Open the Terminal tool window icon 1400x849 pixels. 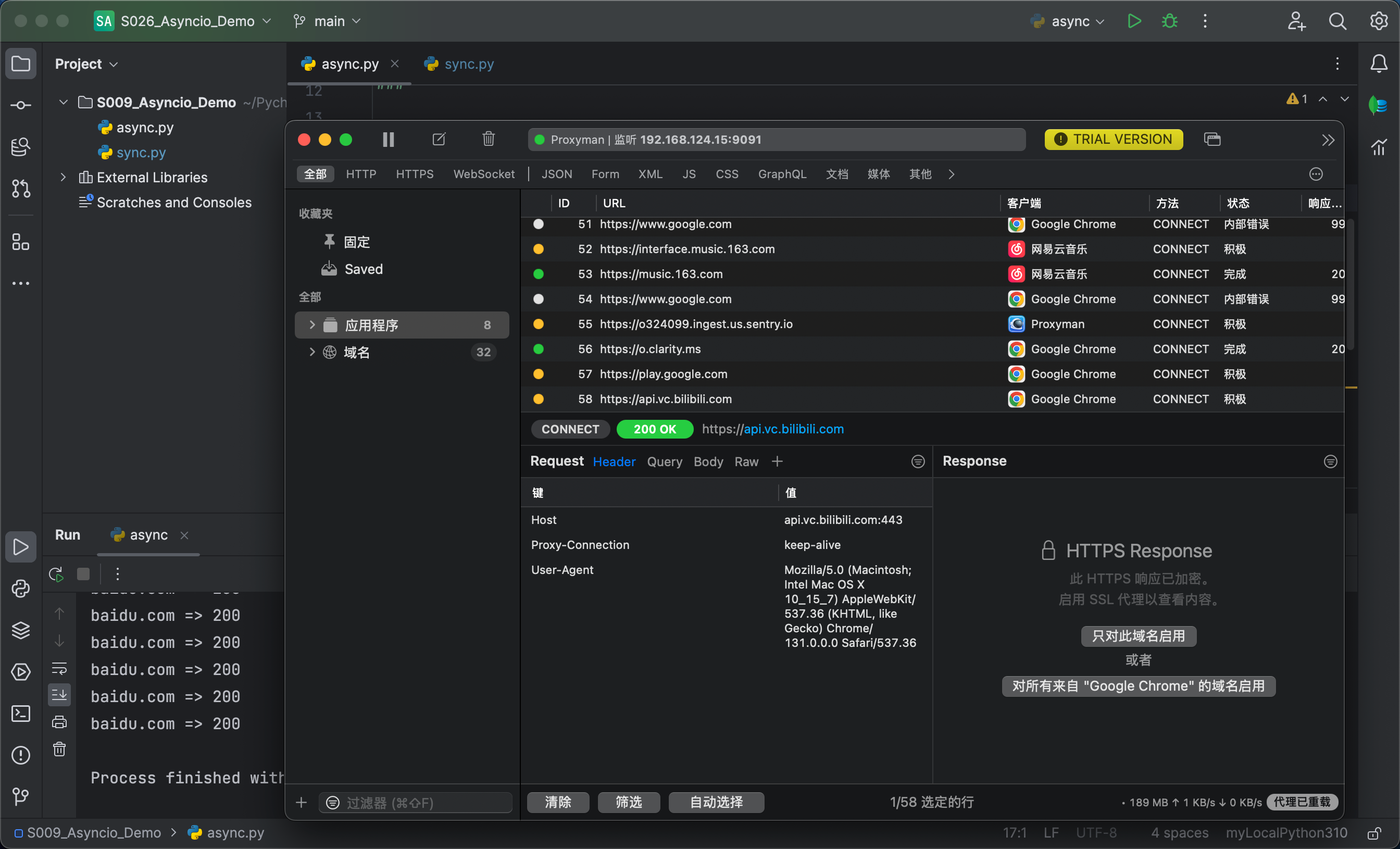click(21, 713)
